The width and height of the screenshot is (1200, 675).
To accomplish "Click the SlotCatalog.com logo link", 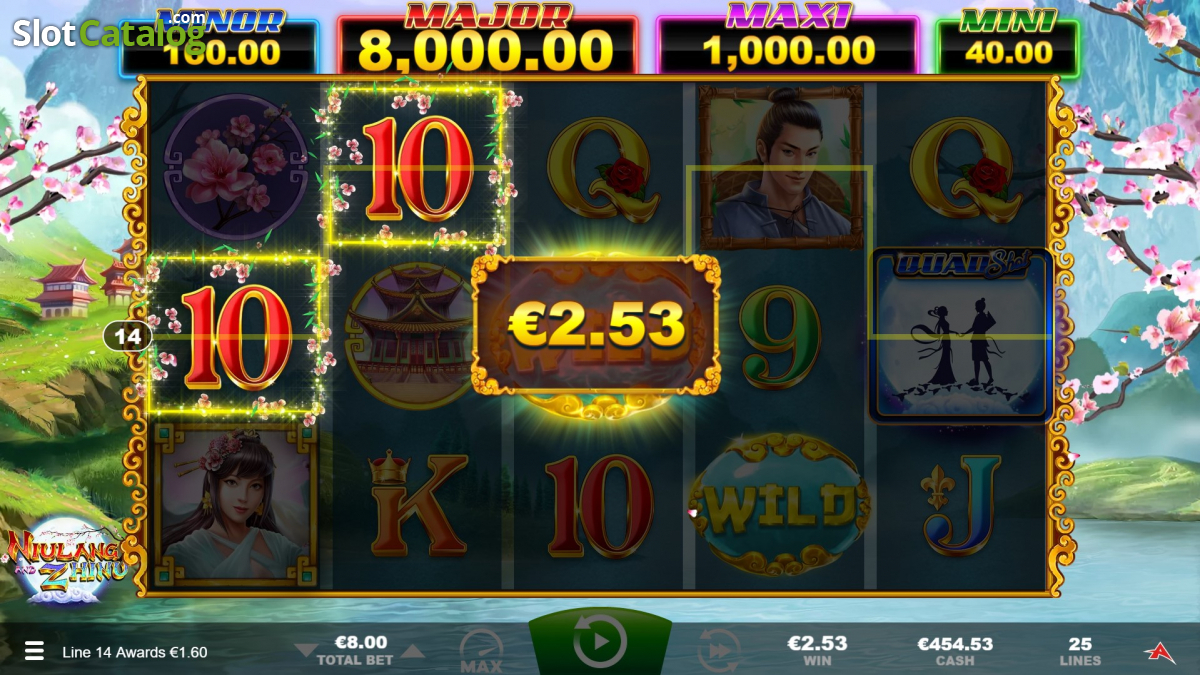I will click(108, 32).
